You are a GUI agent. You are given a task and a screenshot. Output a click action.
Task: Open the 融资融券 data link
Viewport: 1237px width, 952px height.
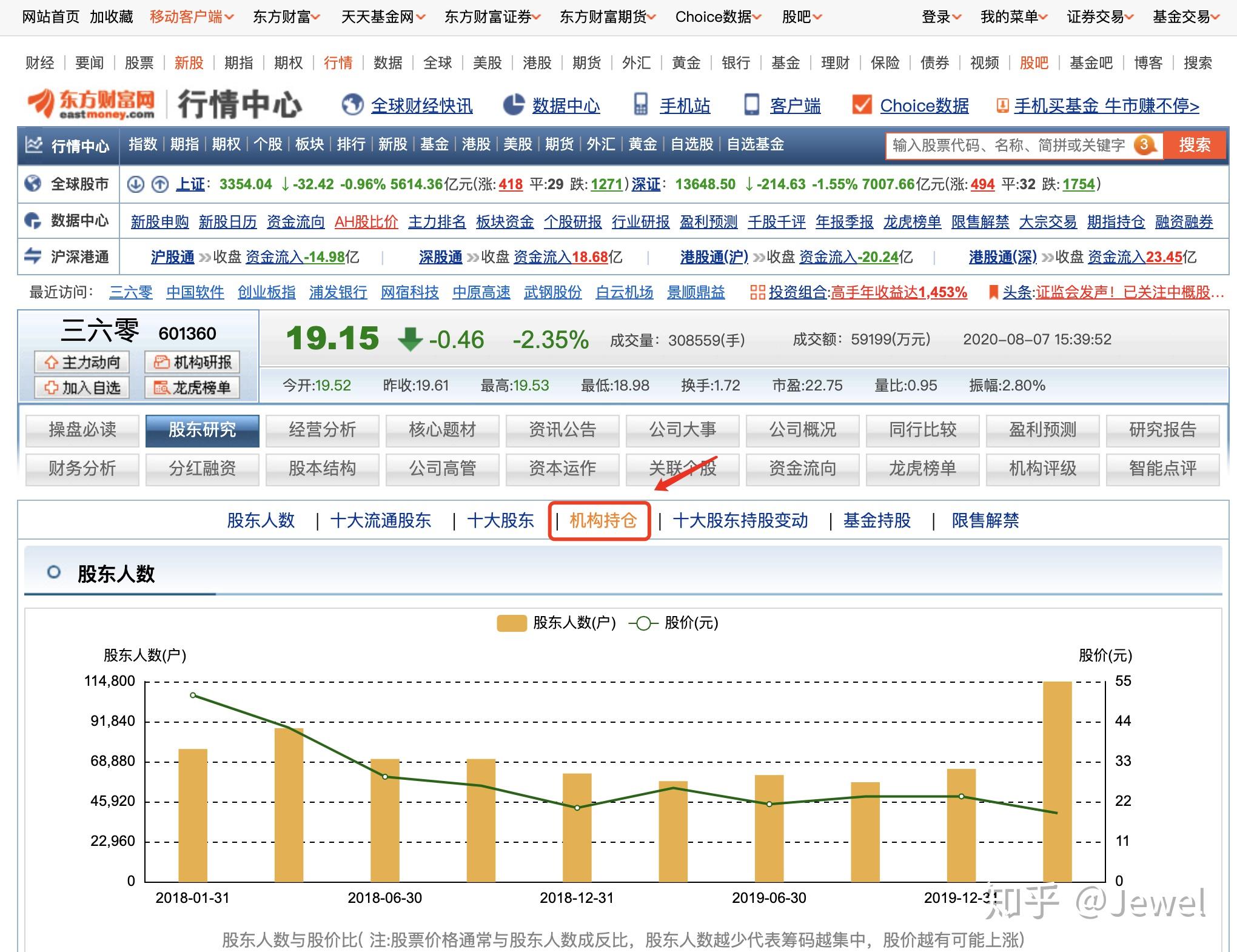tap(1184, 222)
